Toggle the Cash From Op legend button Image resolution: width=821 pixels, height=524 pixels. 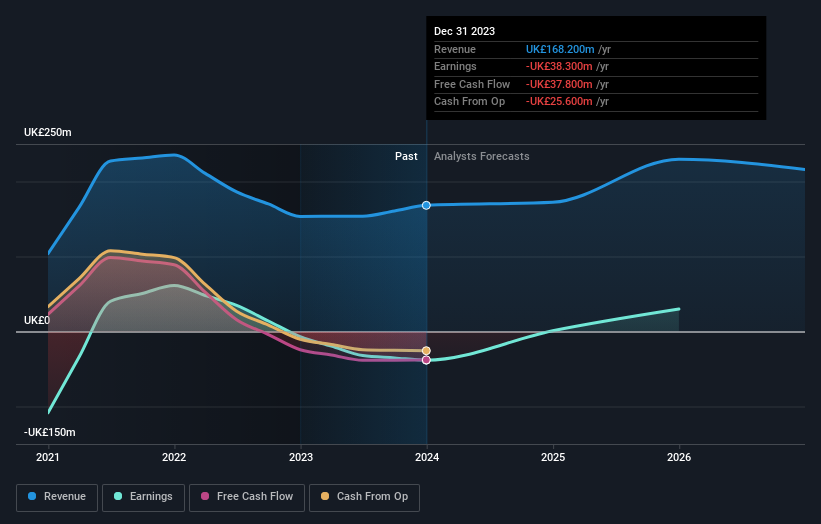click(364, 497)
